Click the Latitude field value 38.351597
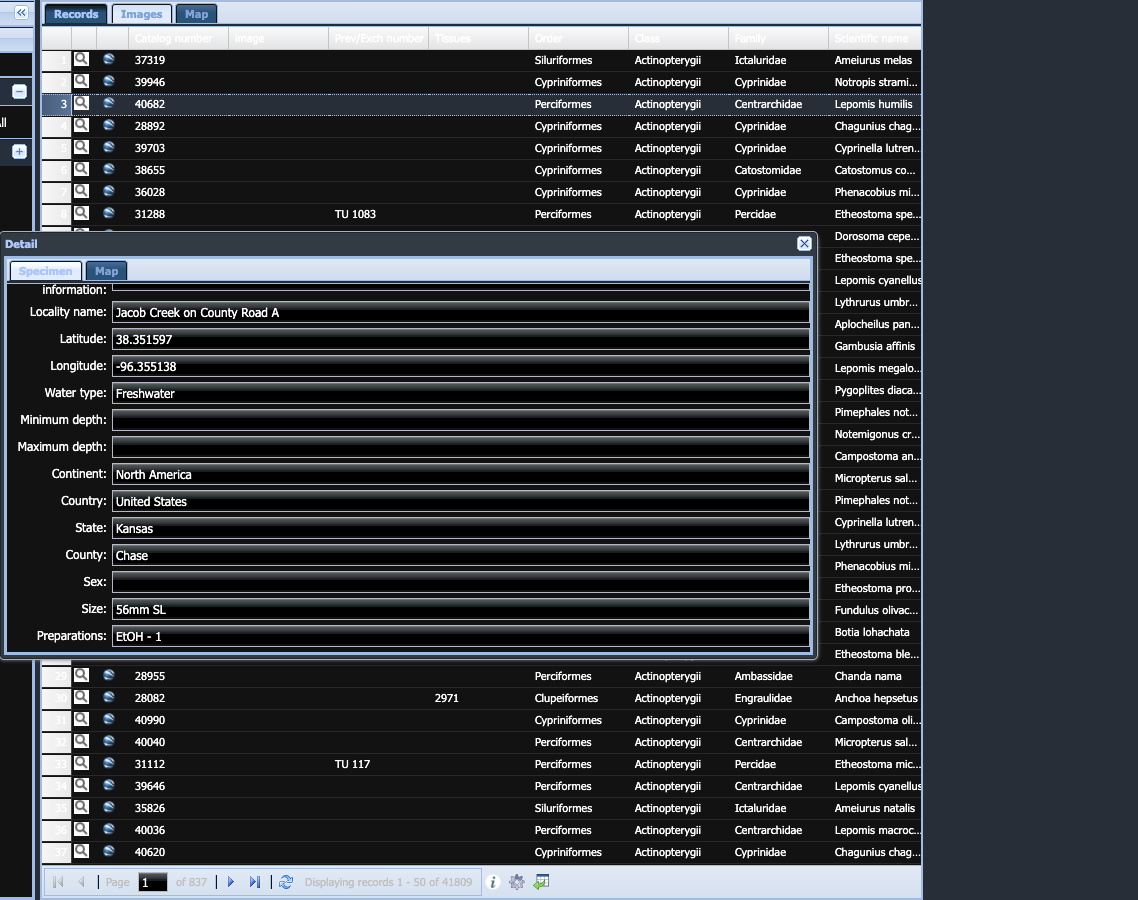 coord(461,340)
